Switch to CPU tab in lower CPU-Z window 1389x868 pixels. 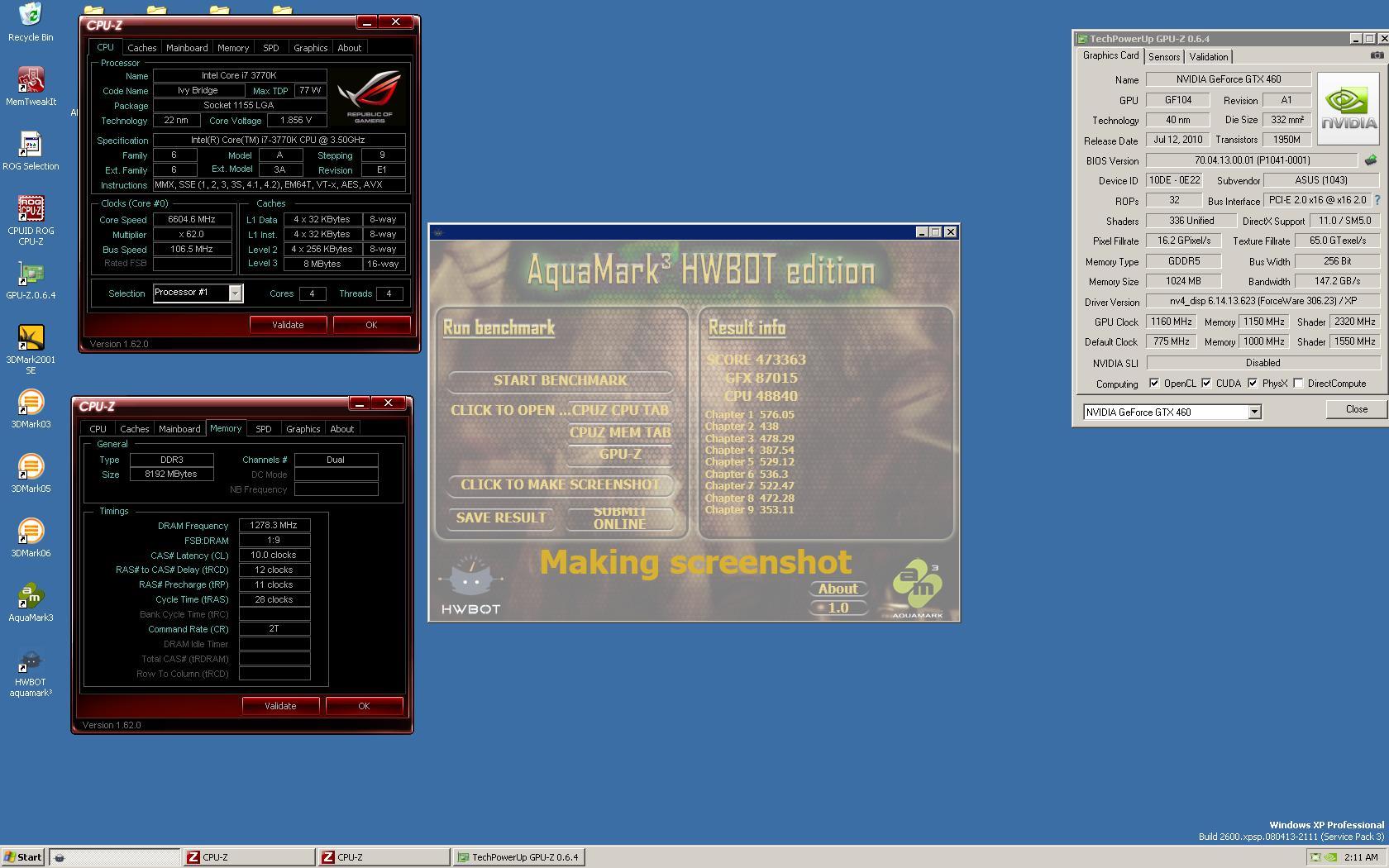(98, 429)
